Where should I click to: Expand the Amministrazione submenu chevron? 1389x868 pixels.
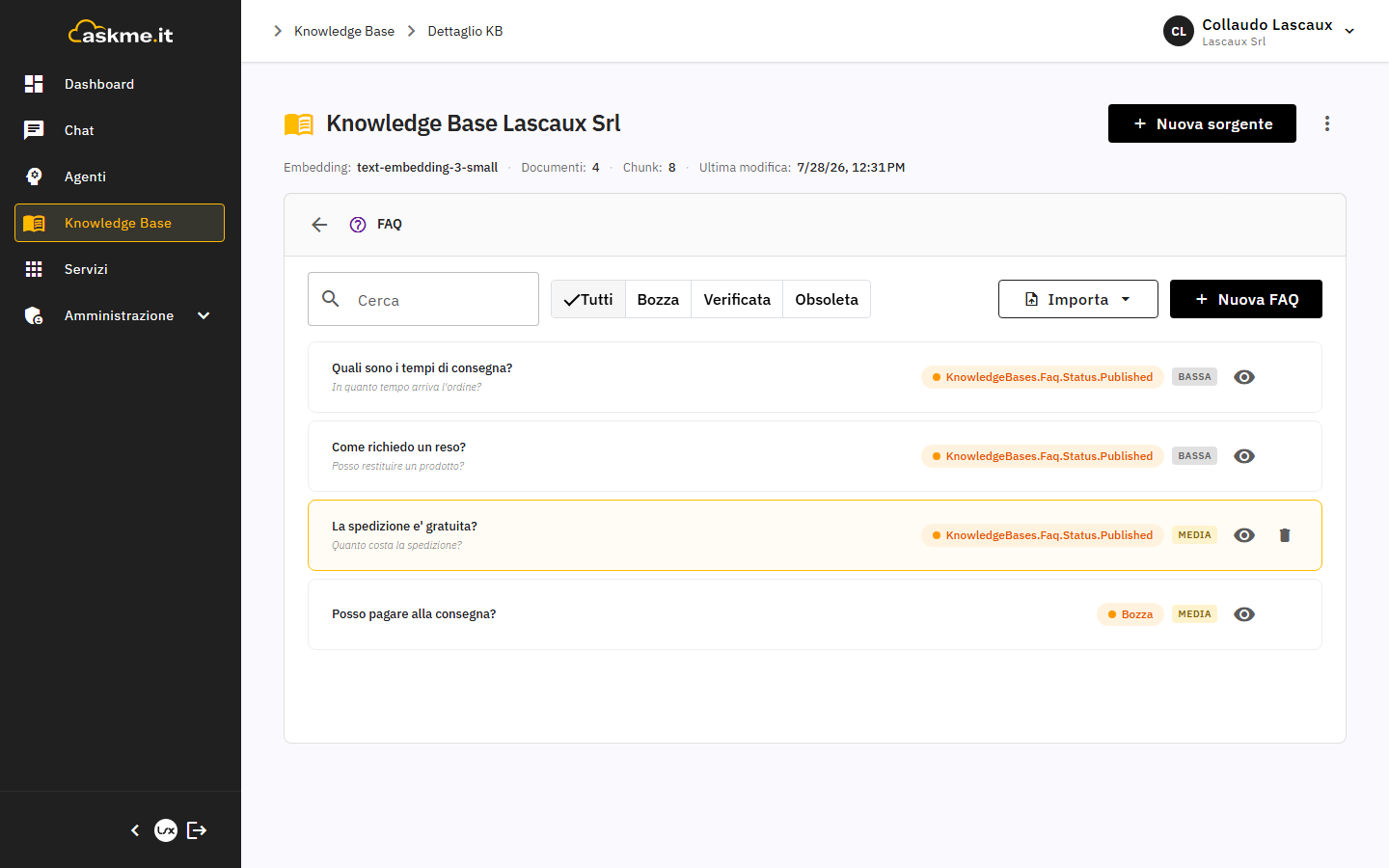tap(204, 315)
